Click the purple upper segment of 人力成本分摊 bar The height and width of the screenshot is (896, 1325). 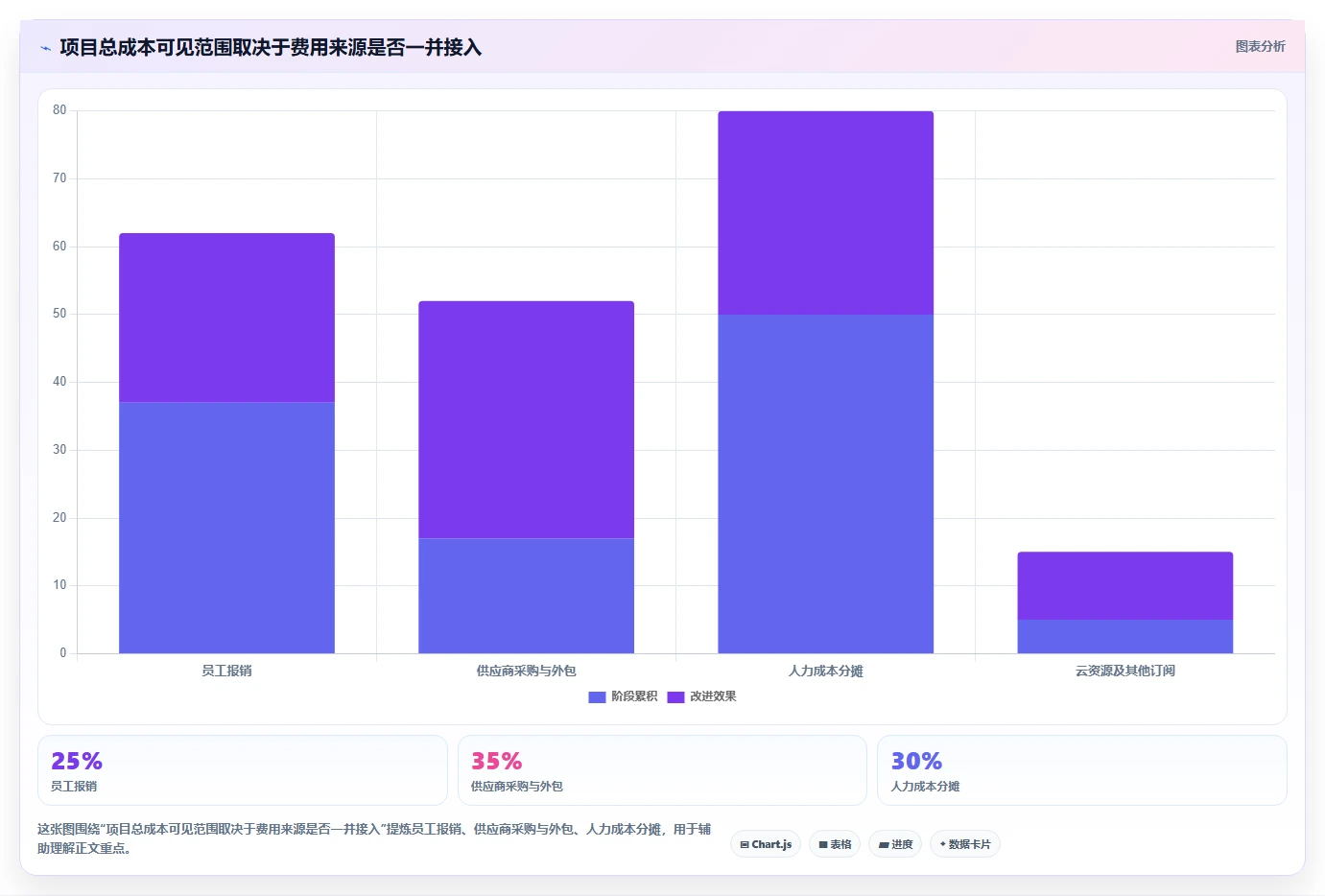[x=825, y=213]
